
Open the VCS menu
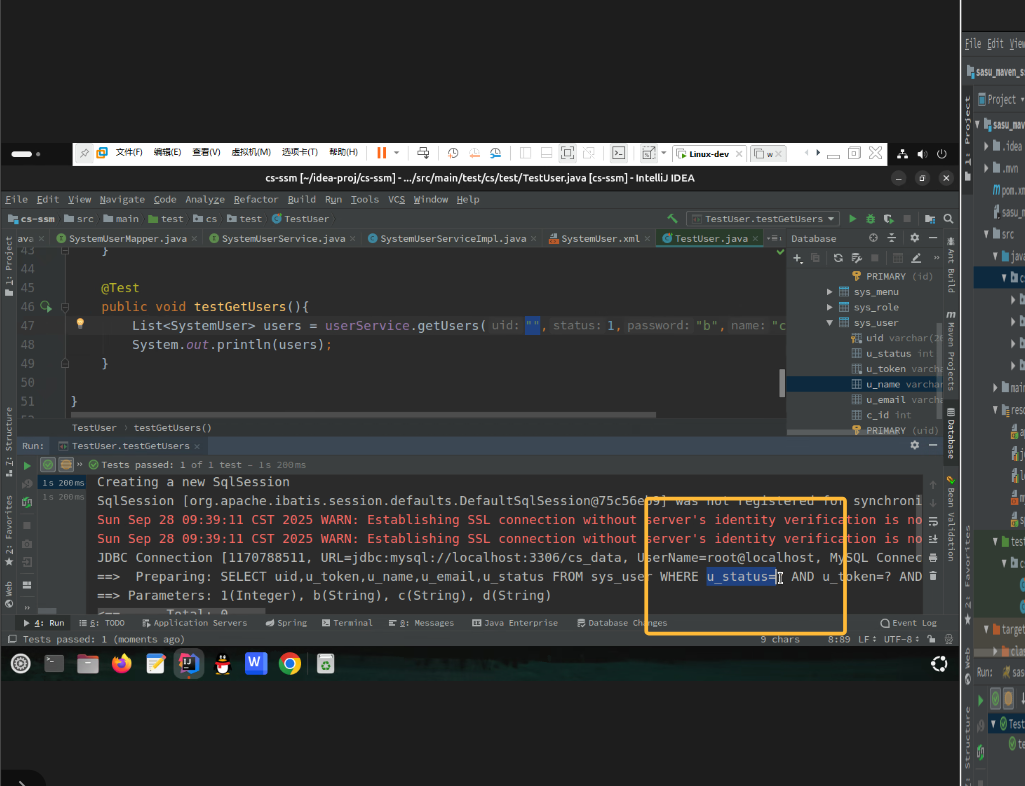click(x=397, y=199)
